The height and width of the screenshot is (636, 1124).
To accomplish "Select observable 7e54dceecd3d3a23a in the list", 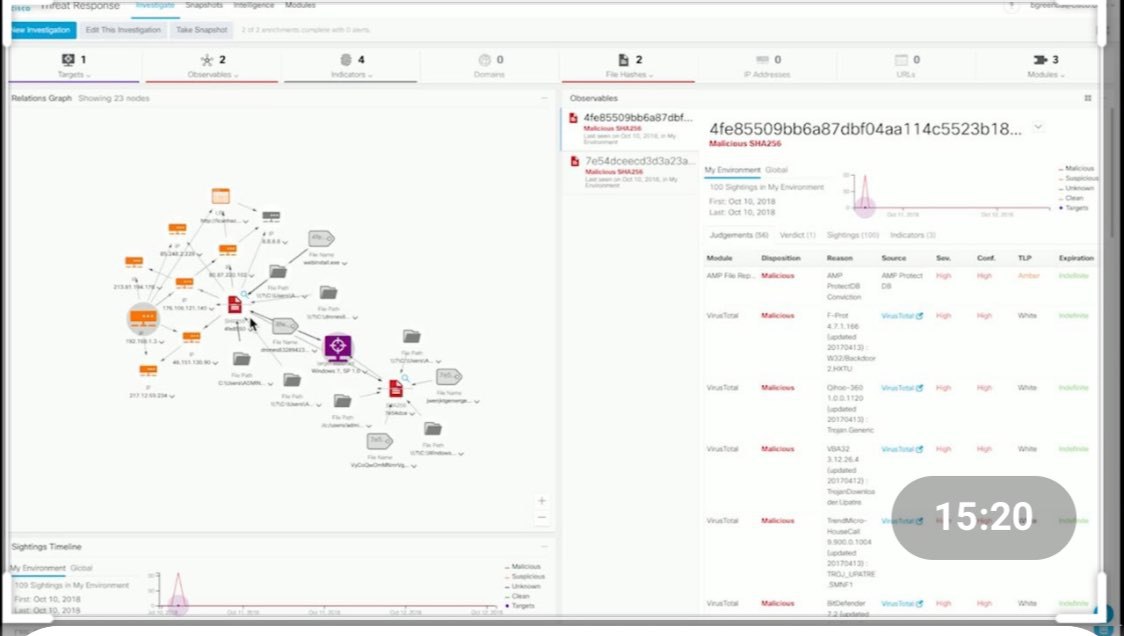I will click(x=629, y=172).
